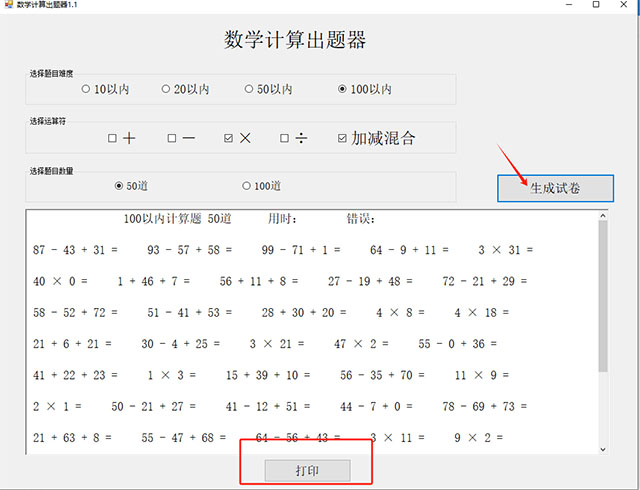Click the problem '56 - 35 + 70 ='
Viewport: 640px width, 490px height.
tap(382, 375)
